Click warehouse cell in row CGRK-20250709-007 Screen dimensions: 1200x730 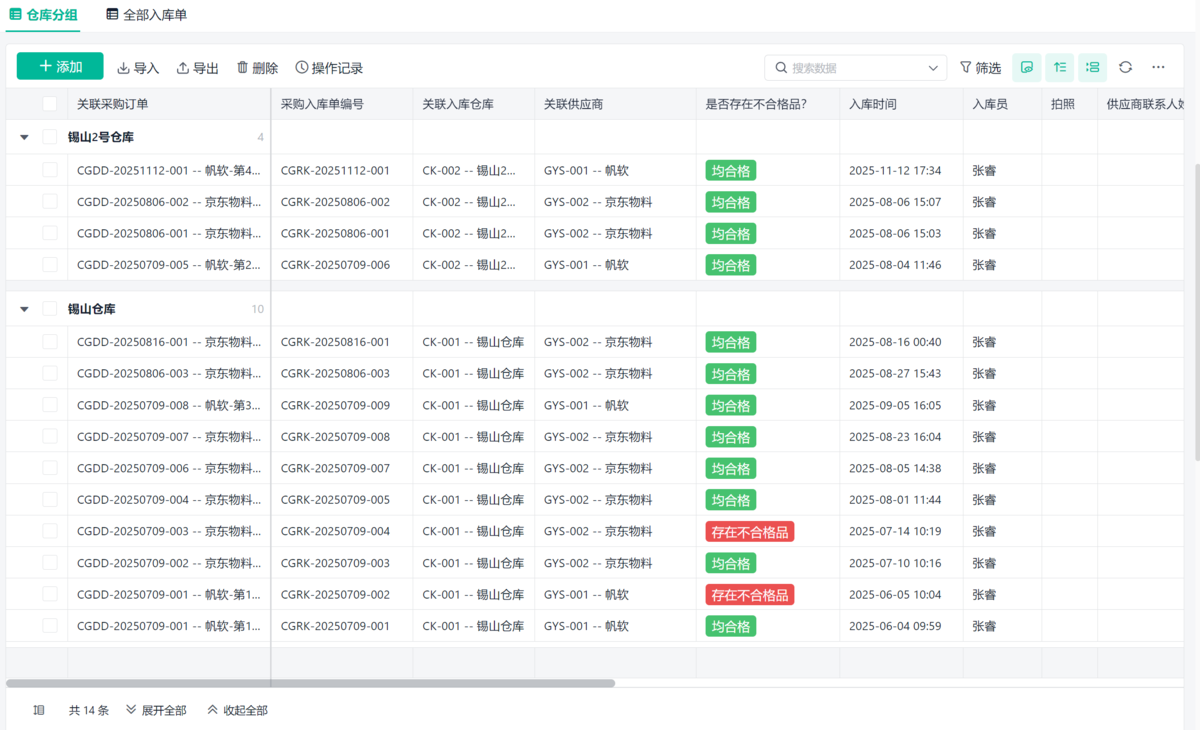tap(473, 469)
